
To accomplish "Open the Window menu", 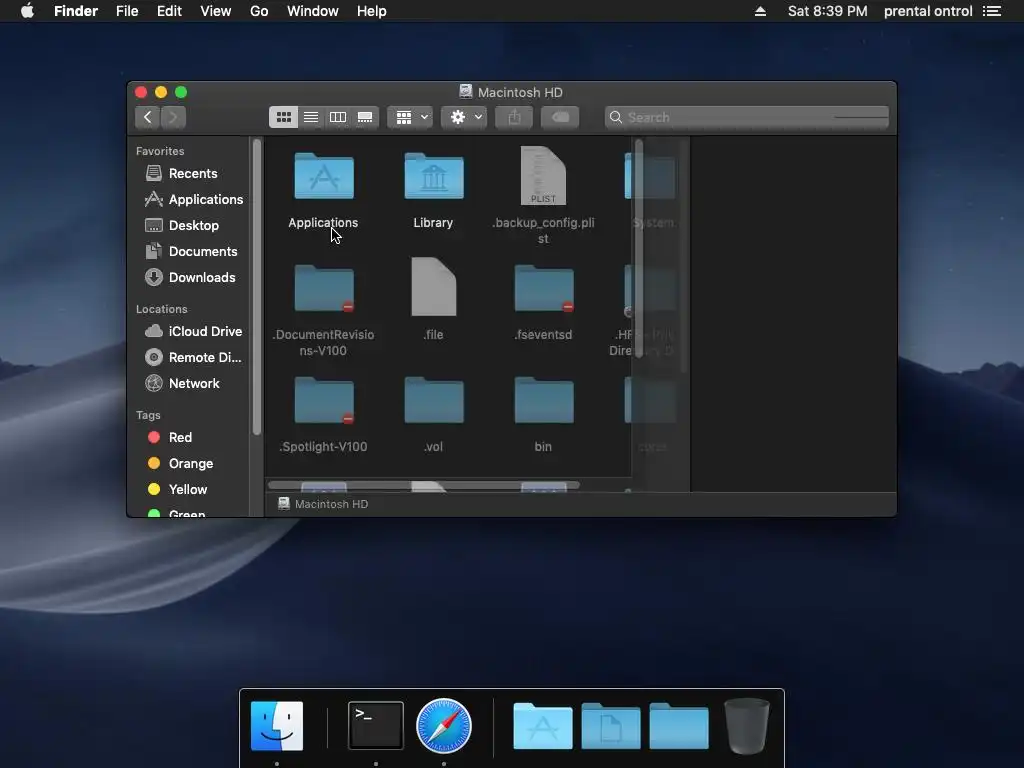I will pos(313,11).
